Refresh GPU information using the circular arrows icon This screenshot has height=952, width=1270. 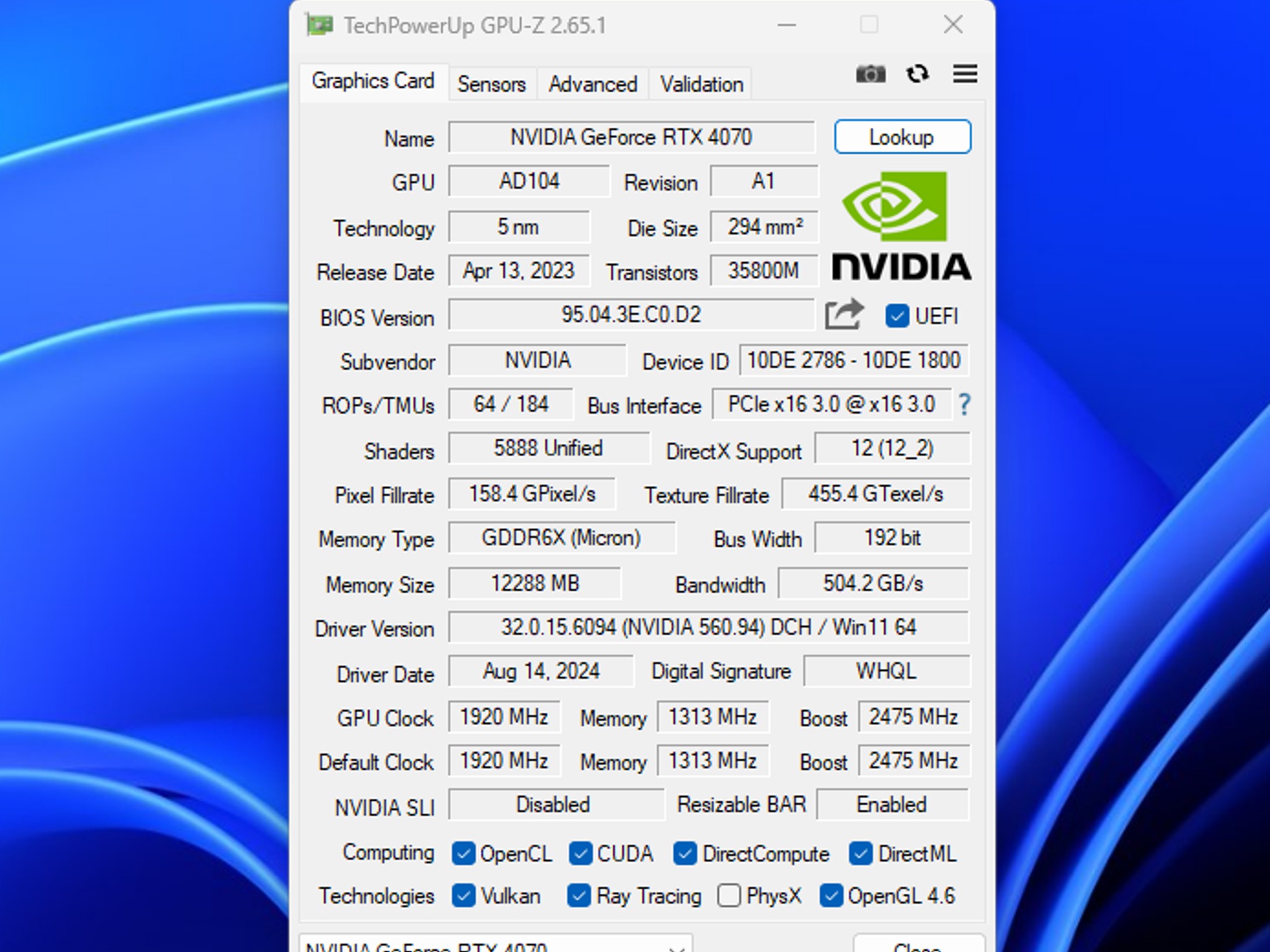pyautogui.click(x=918, y=74)
